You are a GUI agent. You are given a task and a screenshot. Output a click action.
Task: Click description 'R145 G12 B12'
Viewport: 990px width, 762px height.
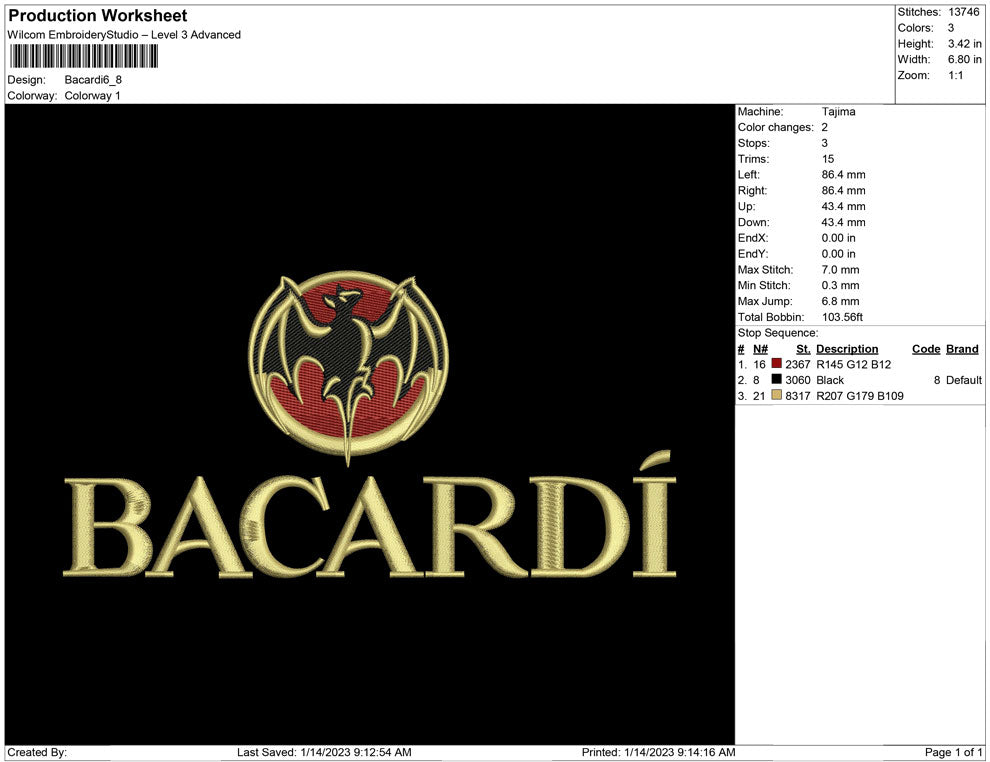pyautogui.click(x=854, y=364)
